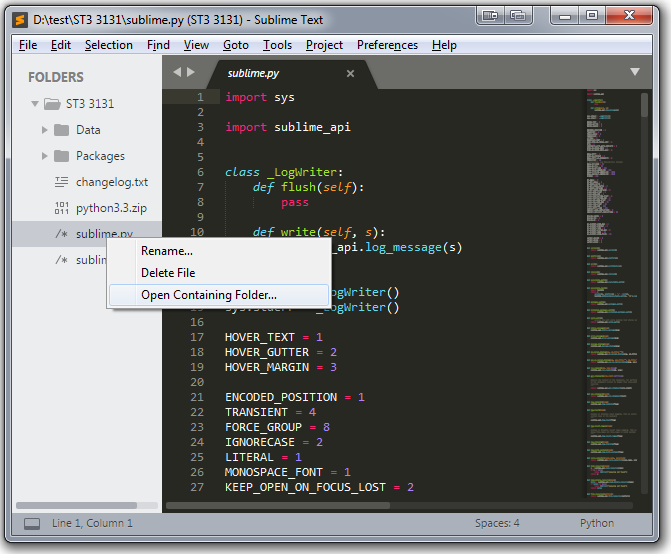Open the Spaces: 4 indentation menu

[497, 523]
